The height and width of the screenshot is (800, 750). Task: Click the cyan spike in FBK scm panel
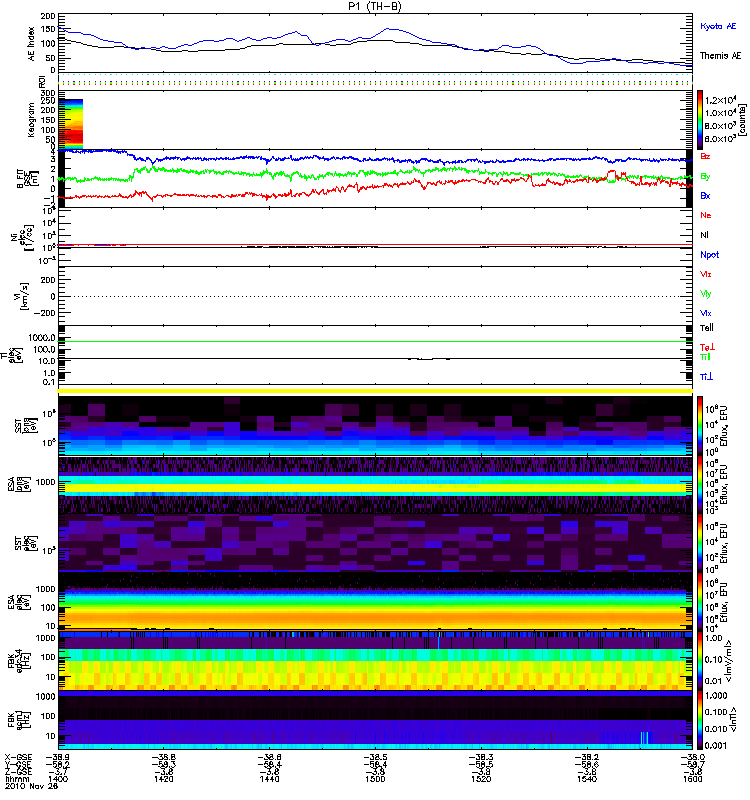tap(644, 738)
